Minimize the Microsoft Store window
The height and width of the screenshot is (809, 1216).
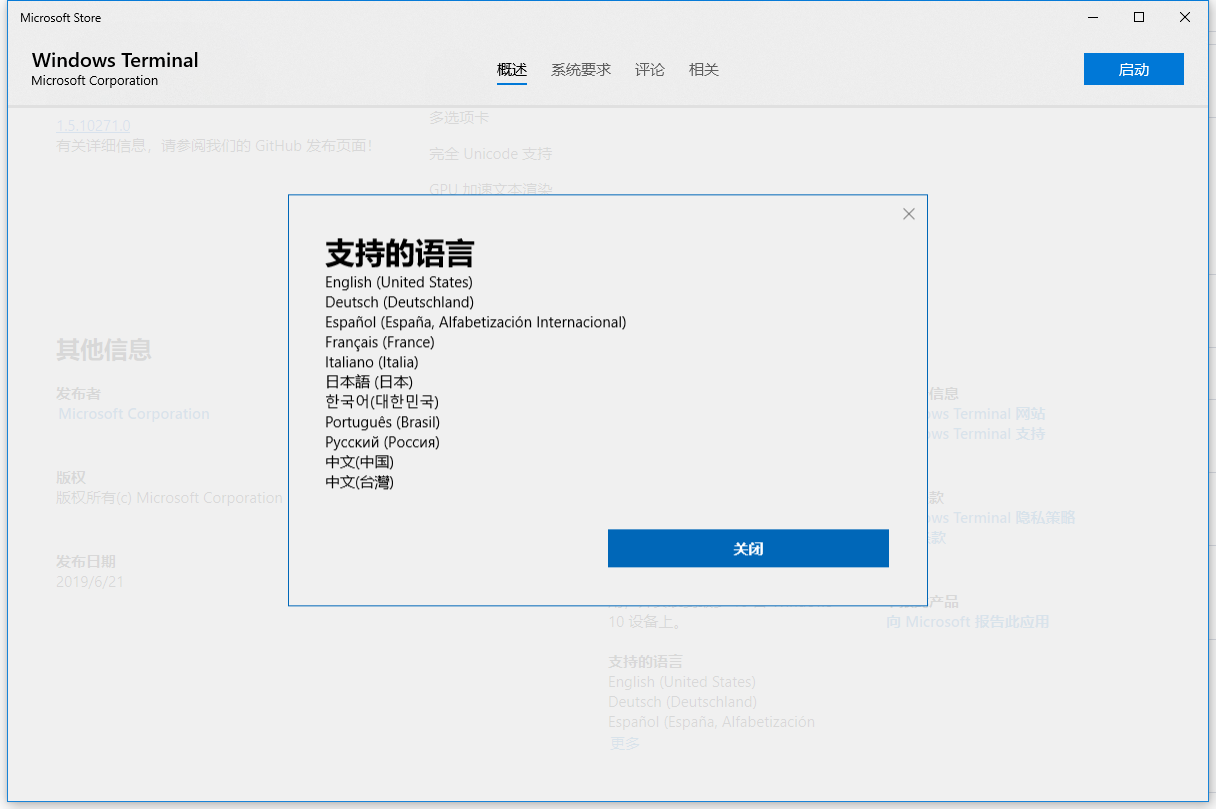(1092, 17)
